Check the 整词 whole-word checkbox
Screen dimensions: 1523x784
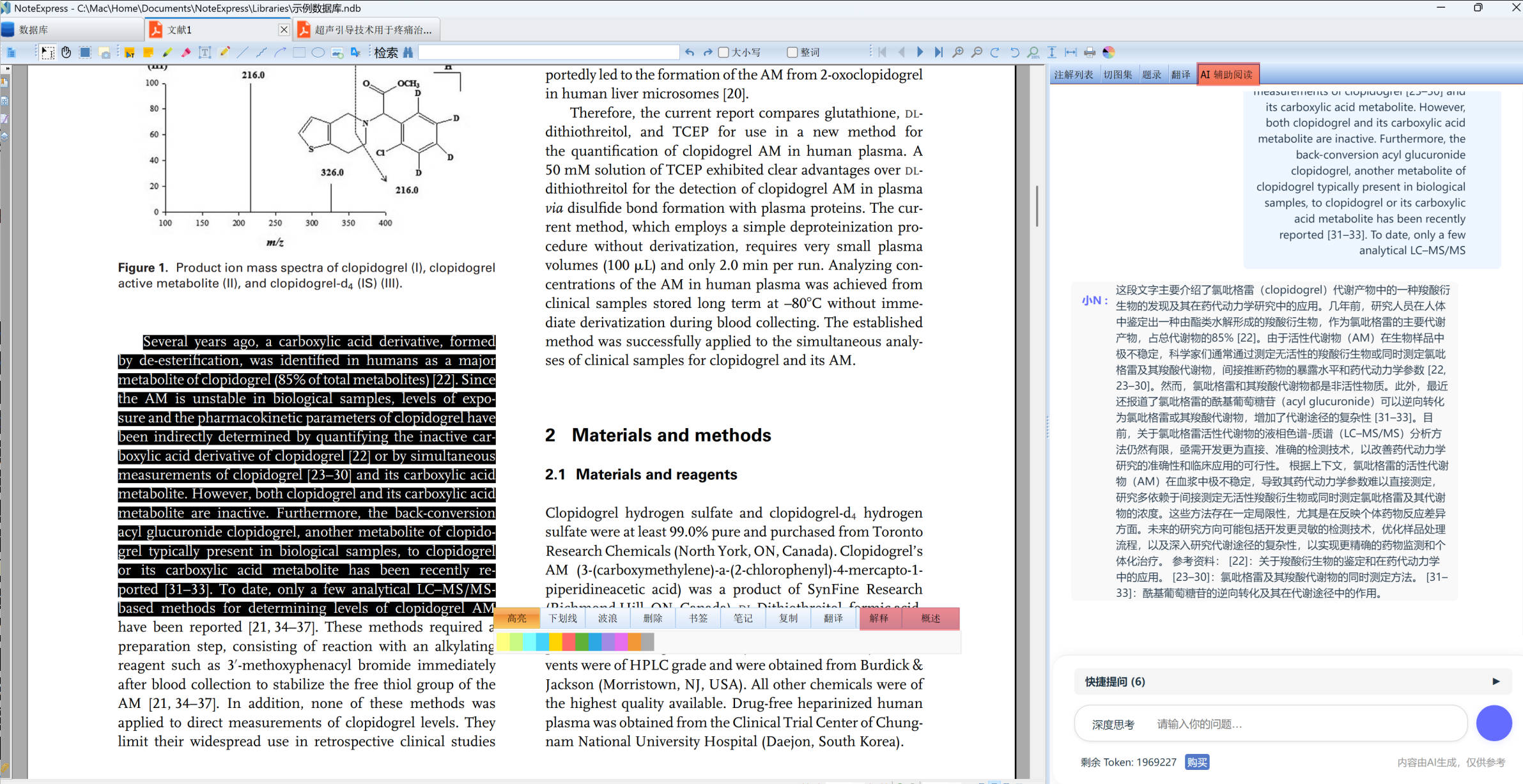tap(792, 52)
